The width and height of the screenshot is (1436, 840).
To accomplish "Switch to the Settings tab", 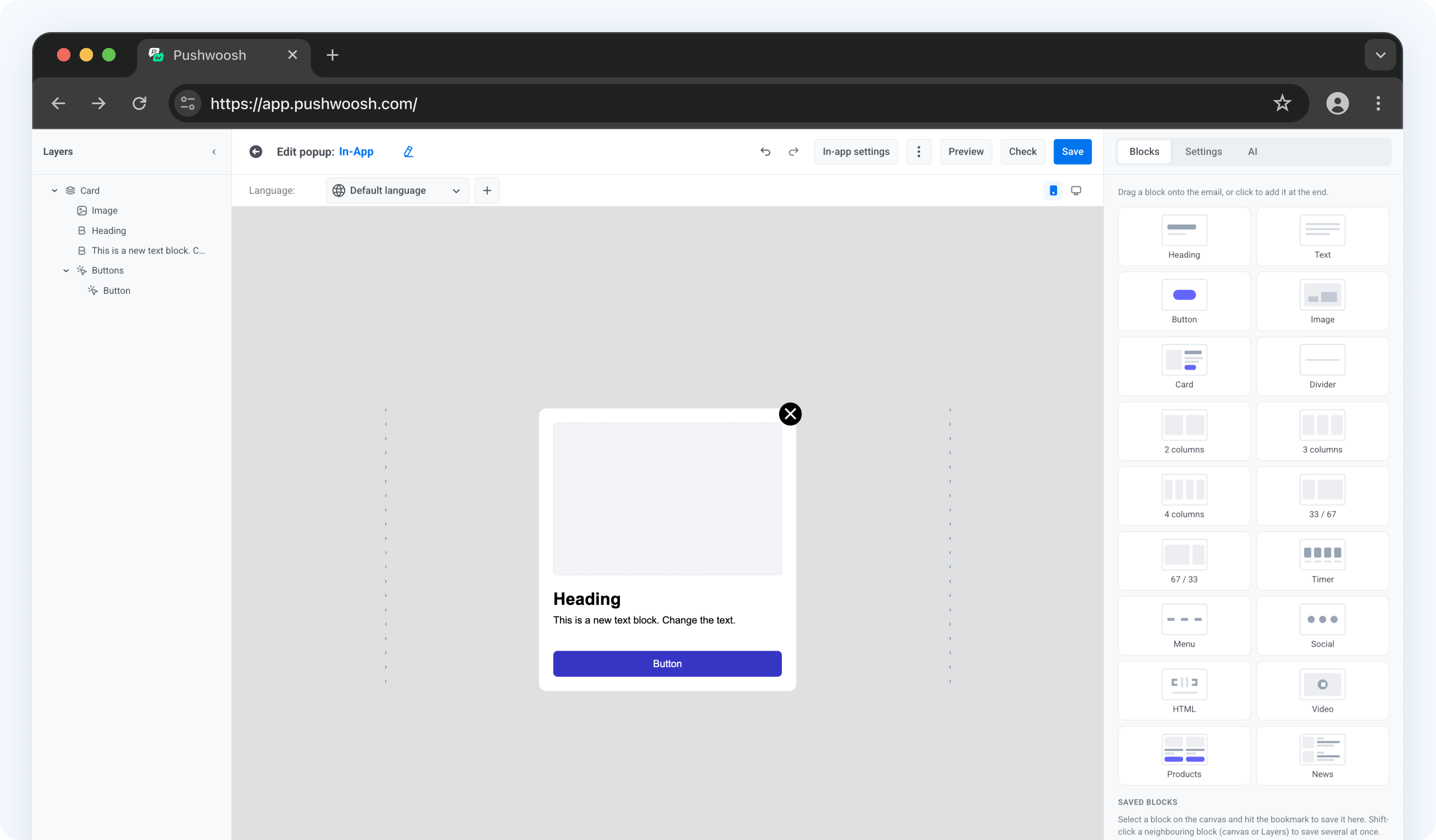I will point(1203,152).
